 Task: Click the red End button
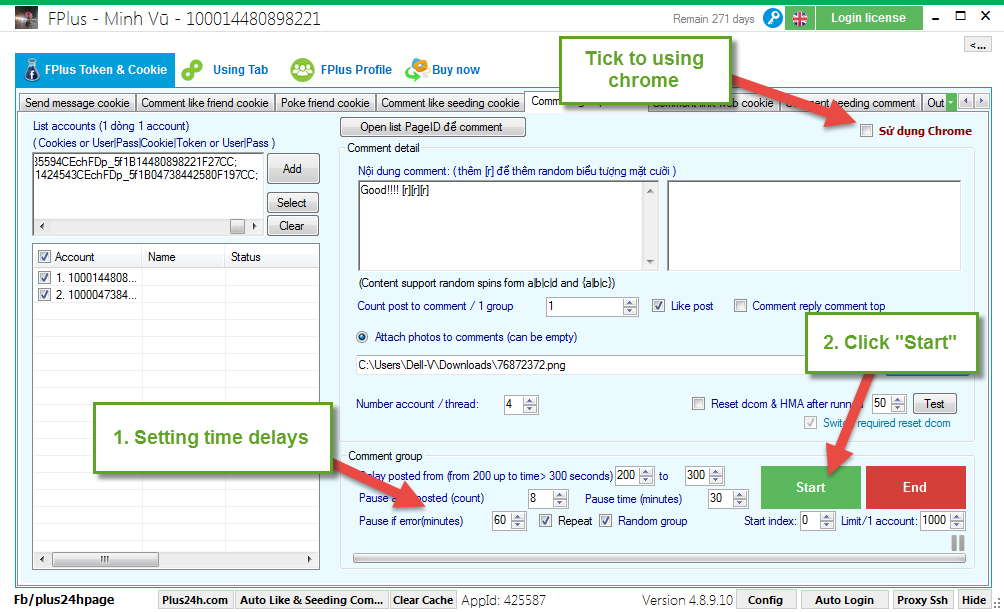[916, 487]
